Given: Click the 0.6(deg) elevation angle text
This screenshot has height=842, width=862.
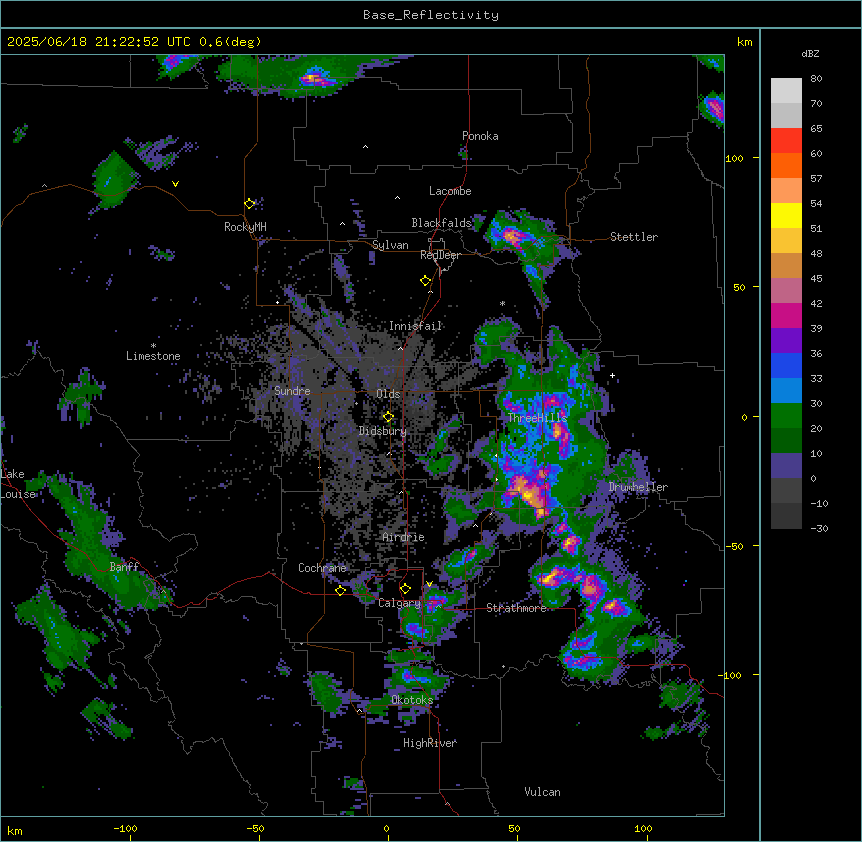Looking at the screenshot, I should pyautogui.click(x=230, y=42).
